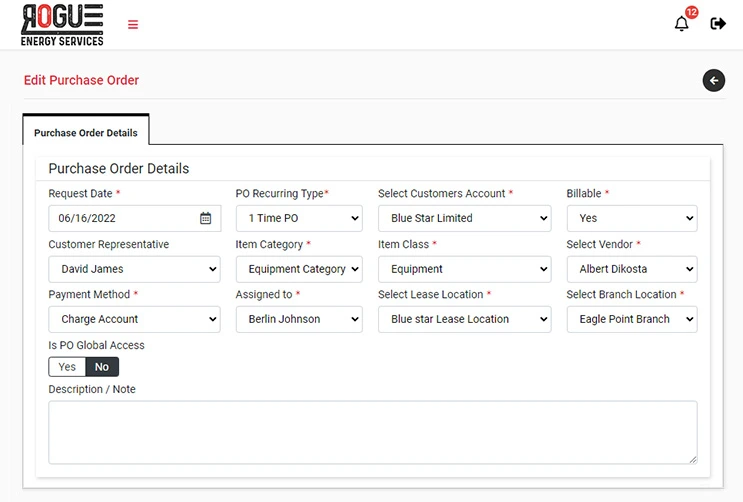743x502 pixels.
Task: Expand the Select Customers Account dropdown
Action: click(464, 218)
